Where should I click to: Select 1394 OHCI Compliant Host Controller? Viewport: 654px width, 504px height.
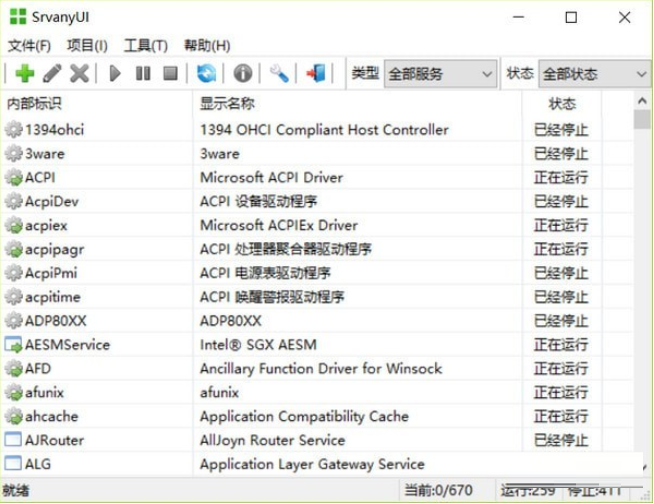point(324,130)
